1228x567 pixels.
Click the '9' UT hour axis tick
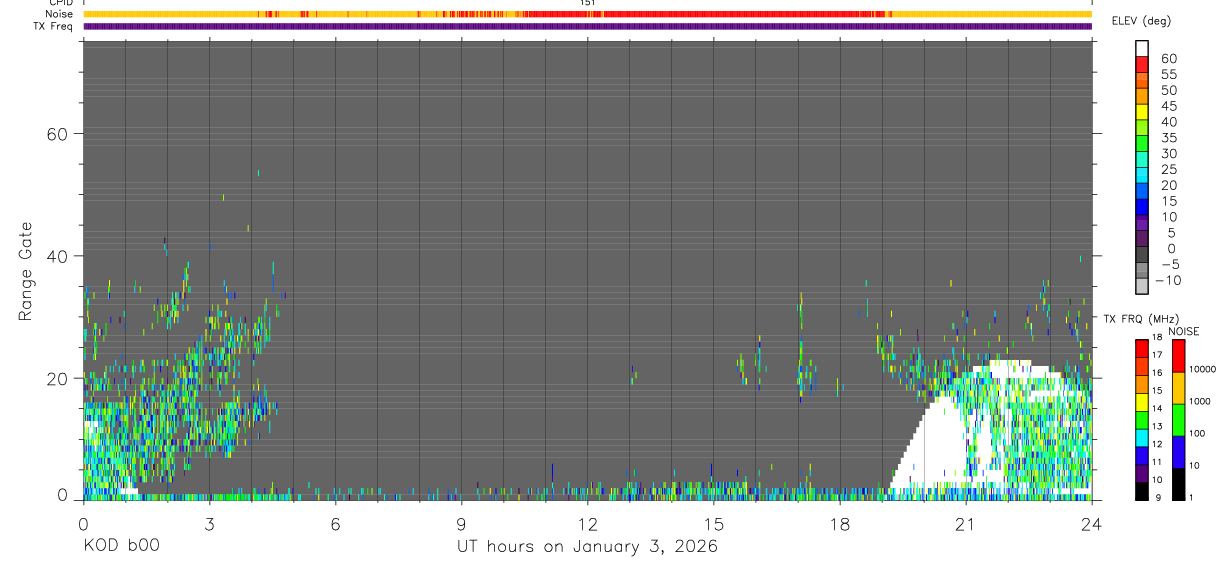click(x=461, y=523)
